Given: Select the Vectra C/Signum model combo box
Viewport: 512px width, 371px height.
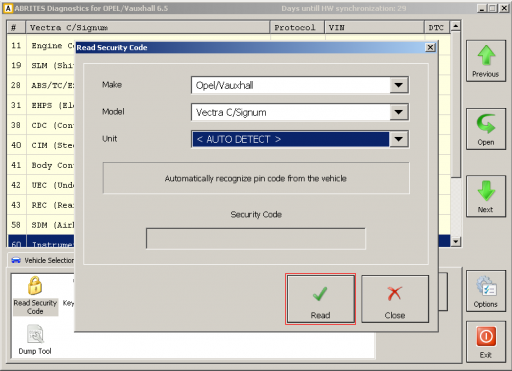Looking at the screenshot, I should tap(300, 112).
